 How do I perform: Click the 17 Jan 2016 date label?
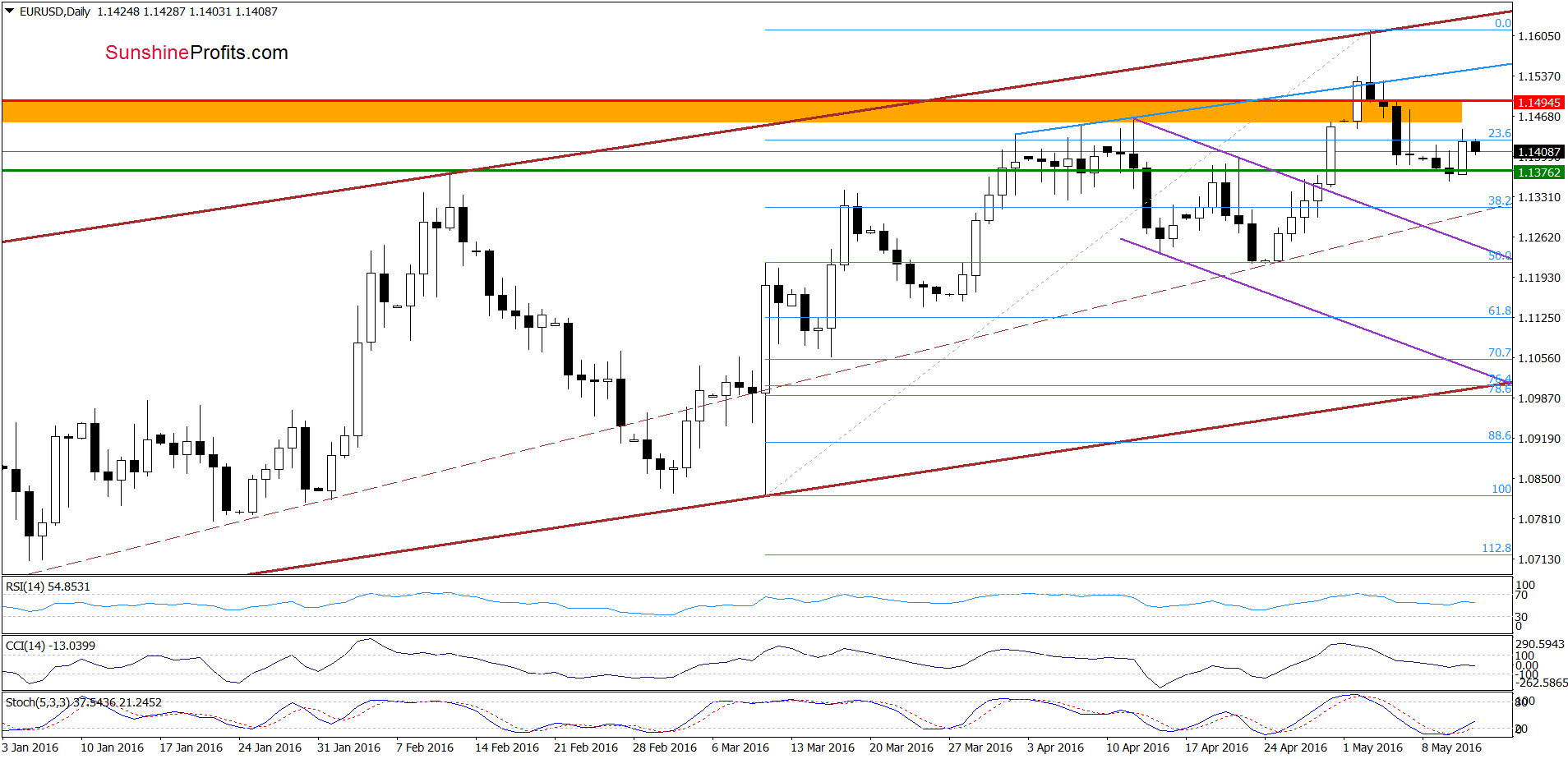tap(191, 747)
